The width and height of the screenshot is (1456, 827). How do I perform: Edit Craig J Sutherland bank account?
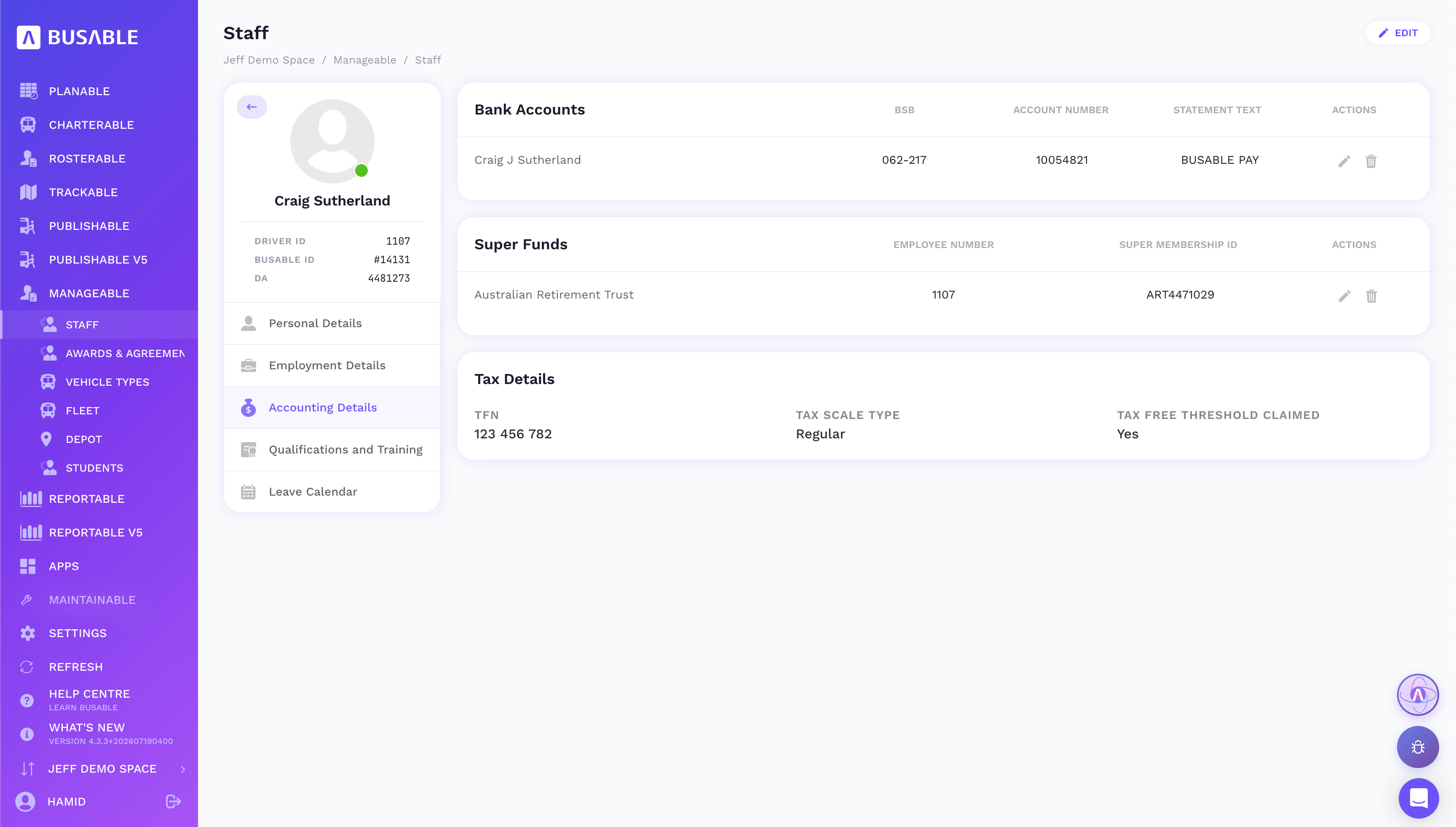(x=1344, y=161)
